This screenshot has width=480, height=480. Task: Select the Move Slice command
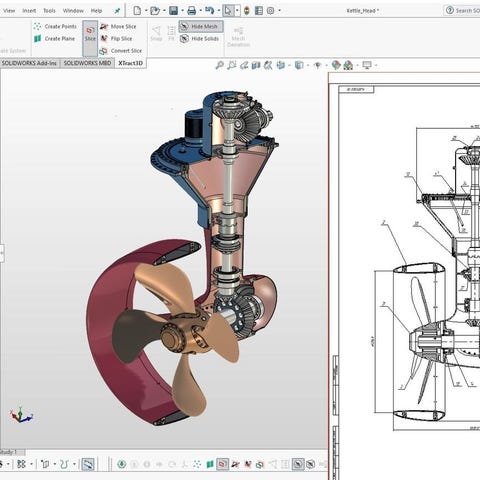(118, 26)
